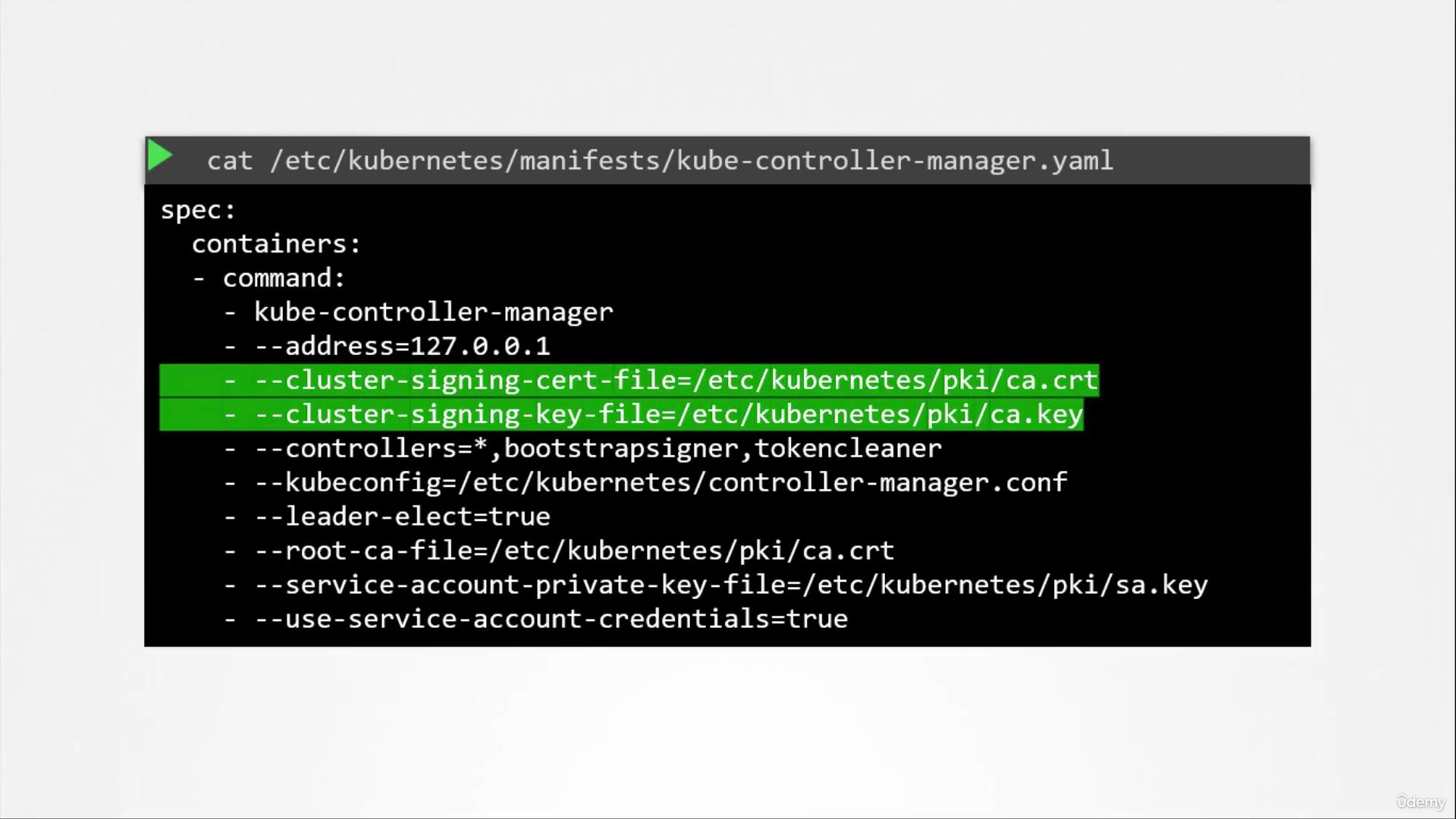The image size is (1456, 819).
Task: Click the --address=127.0.0.1 line
Action: 388,347
